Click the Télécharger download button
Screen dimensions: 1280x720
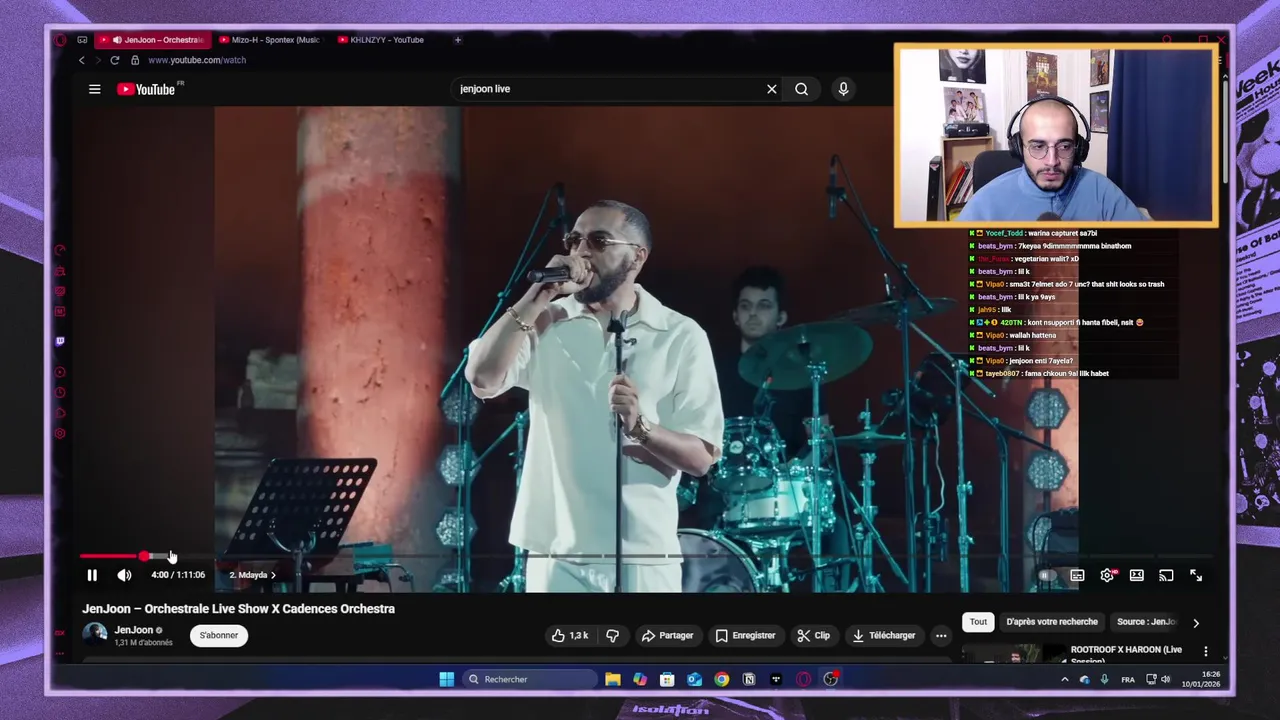[883, 635]
